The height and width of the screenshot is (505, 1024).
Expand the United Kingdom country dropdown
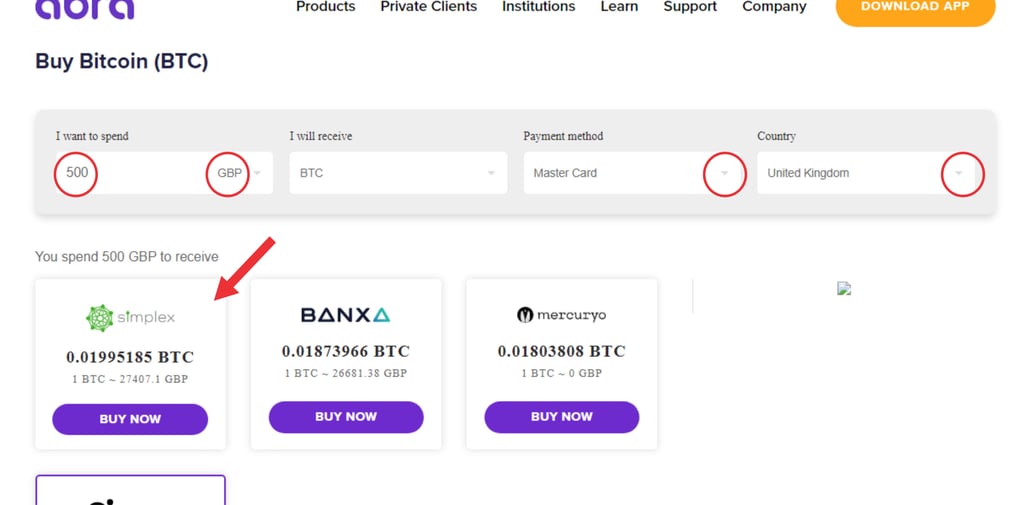(x=959, y=173)
